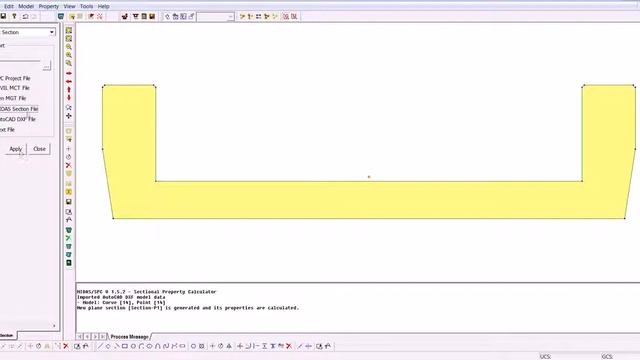Click the last tab-scroll arrow by Process Message
Screen dimensions: 640x360
tap(103, 337)
